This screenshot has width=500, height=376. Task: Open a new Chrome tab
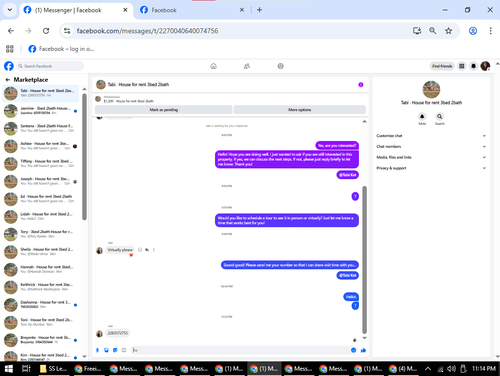259,10
